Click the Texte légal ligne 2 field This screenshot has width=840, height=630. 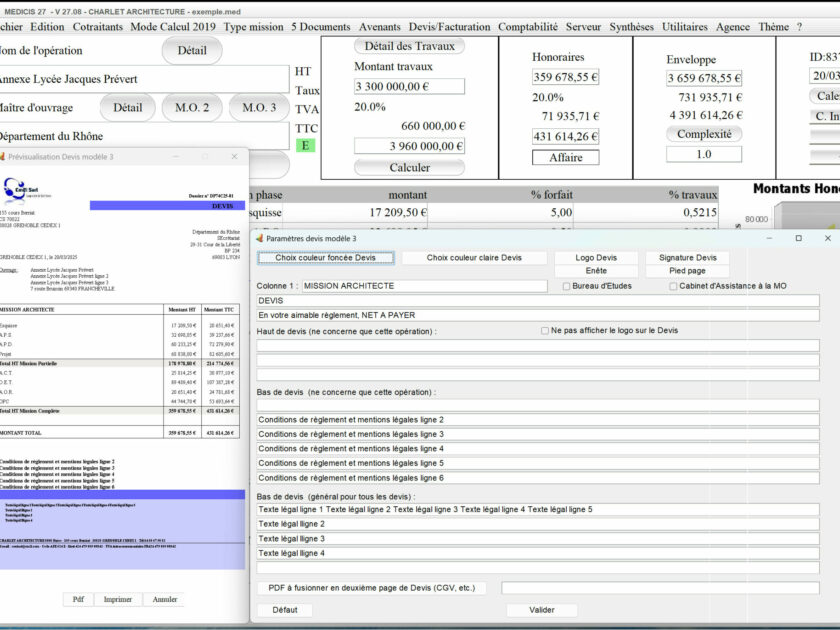click(538, 524)
